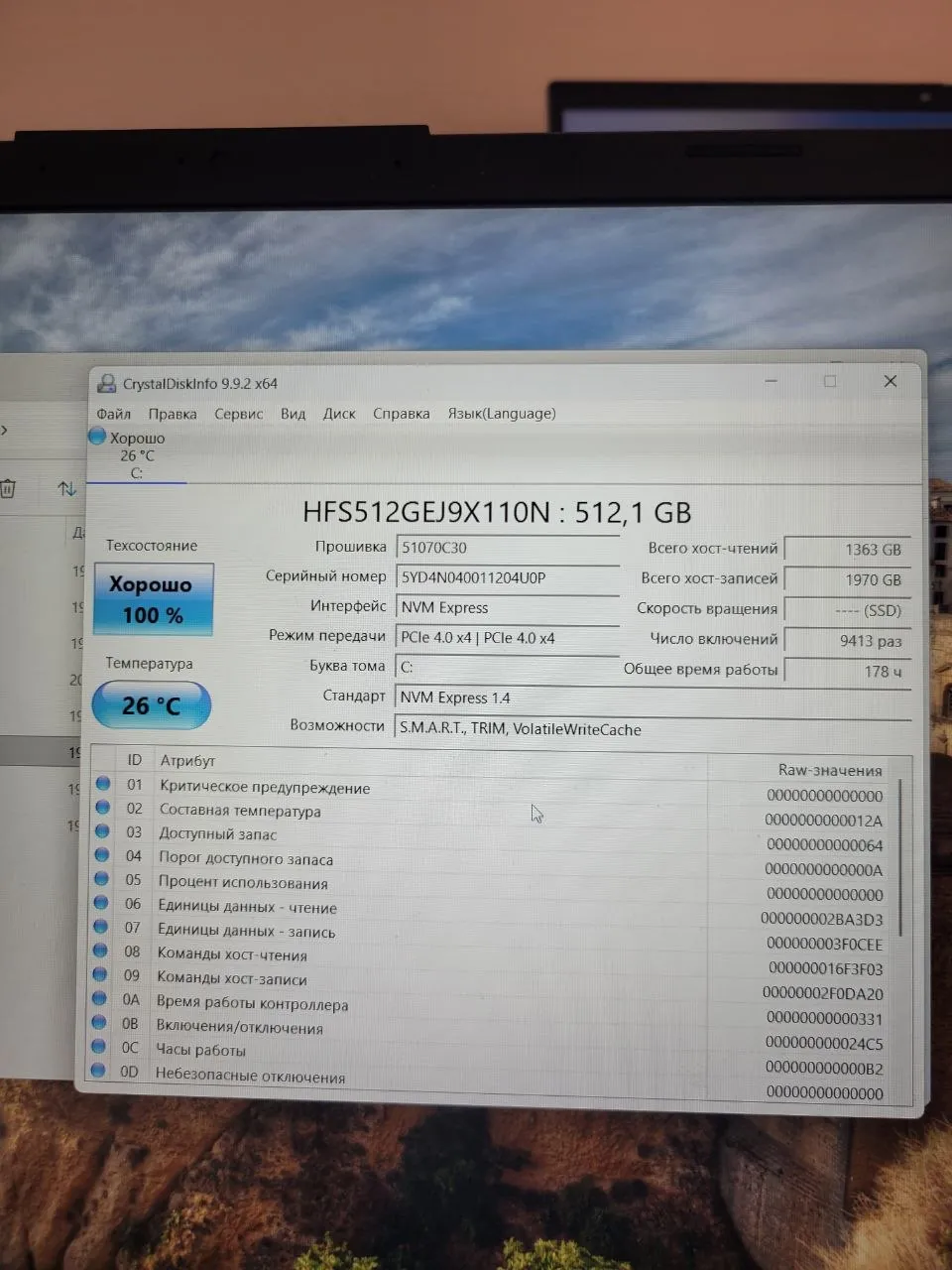
Task: Click the SMART attribute list vertical scrollbar
Action: [x=900, y=859]
